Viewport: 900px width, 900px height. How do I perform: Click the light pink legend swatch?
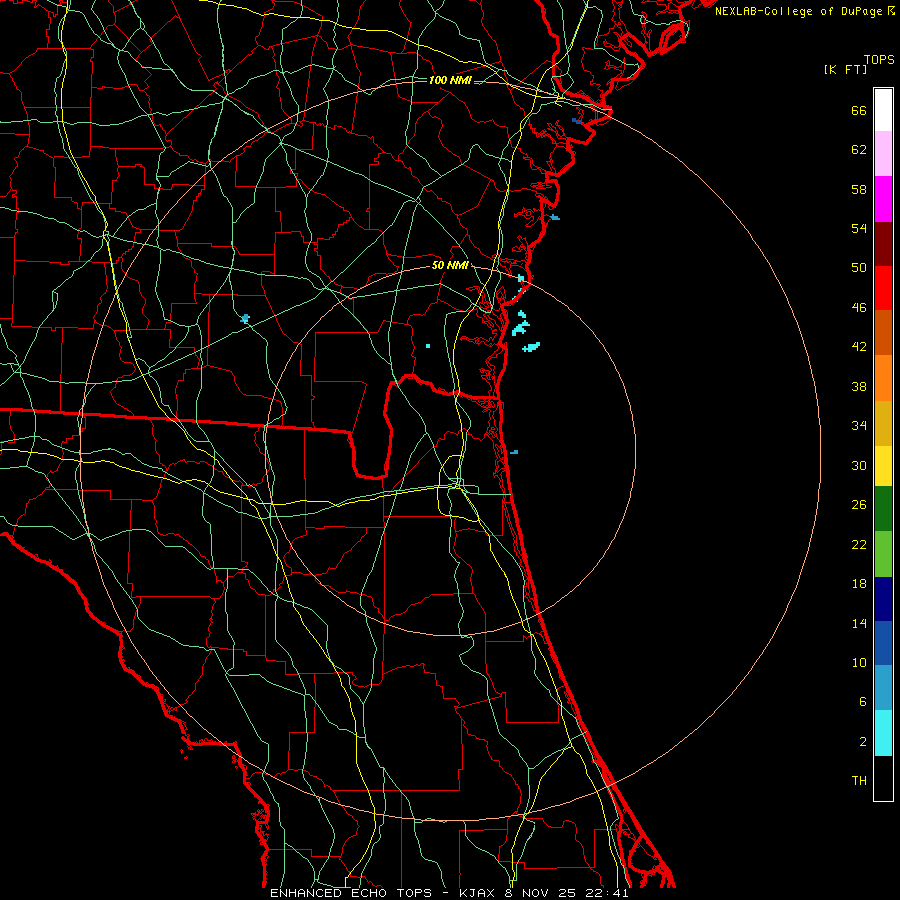click(x=883, y=153)
